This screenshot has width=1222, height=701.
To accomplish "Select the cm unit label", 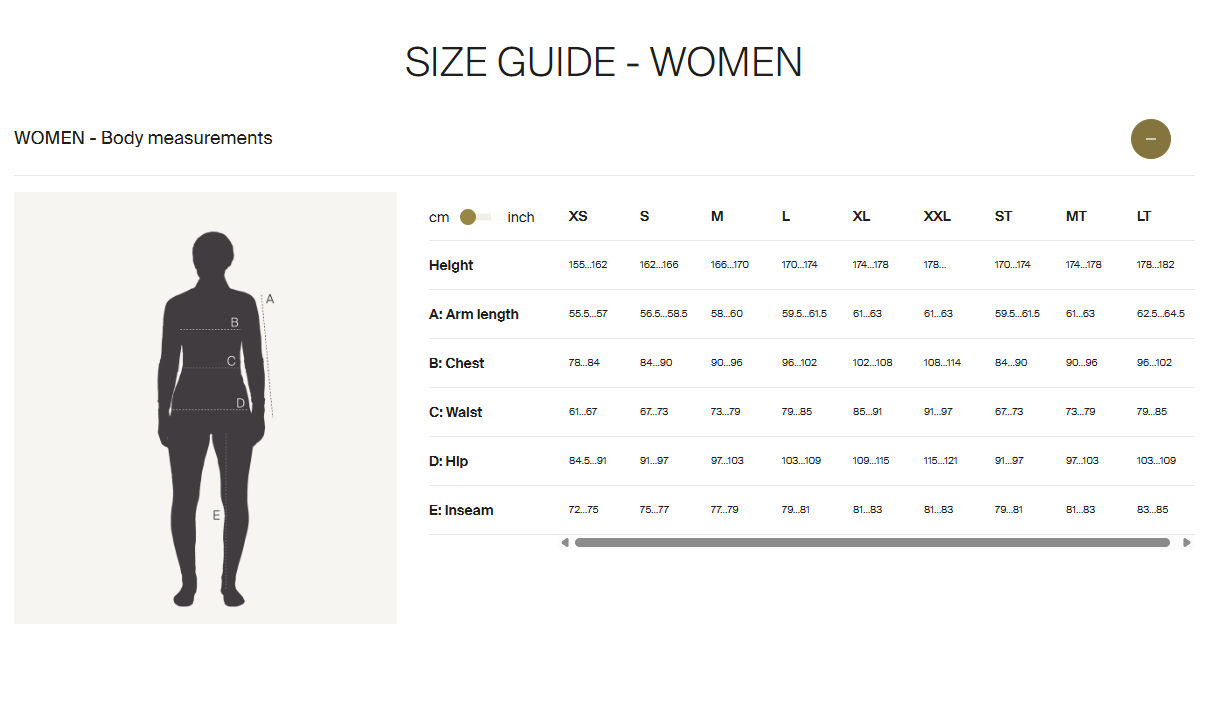I will (x=439, y=217).
